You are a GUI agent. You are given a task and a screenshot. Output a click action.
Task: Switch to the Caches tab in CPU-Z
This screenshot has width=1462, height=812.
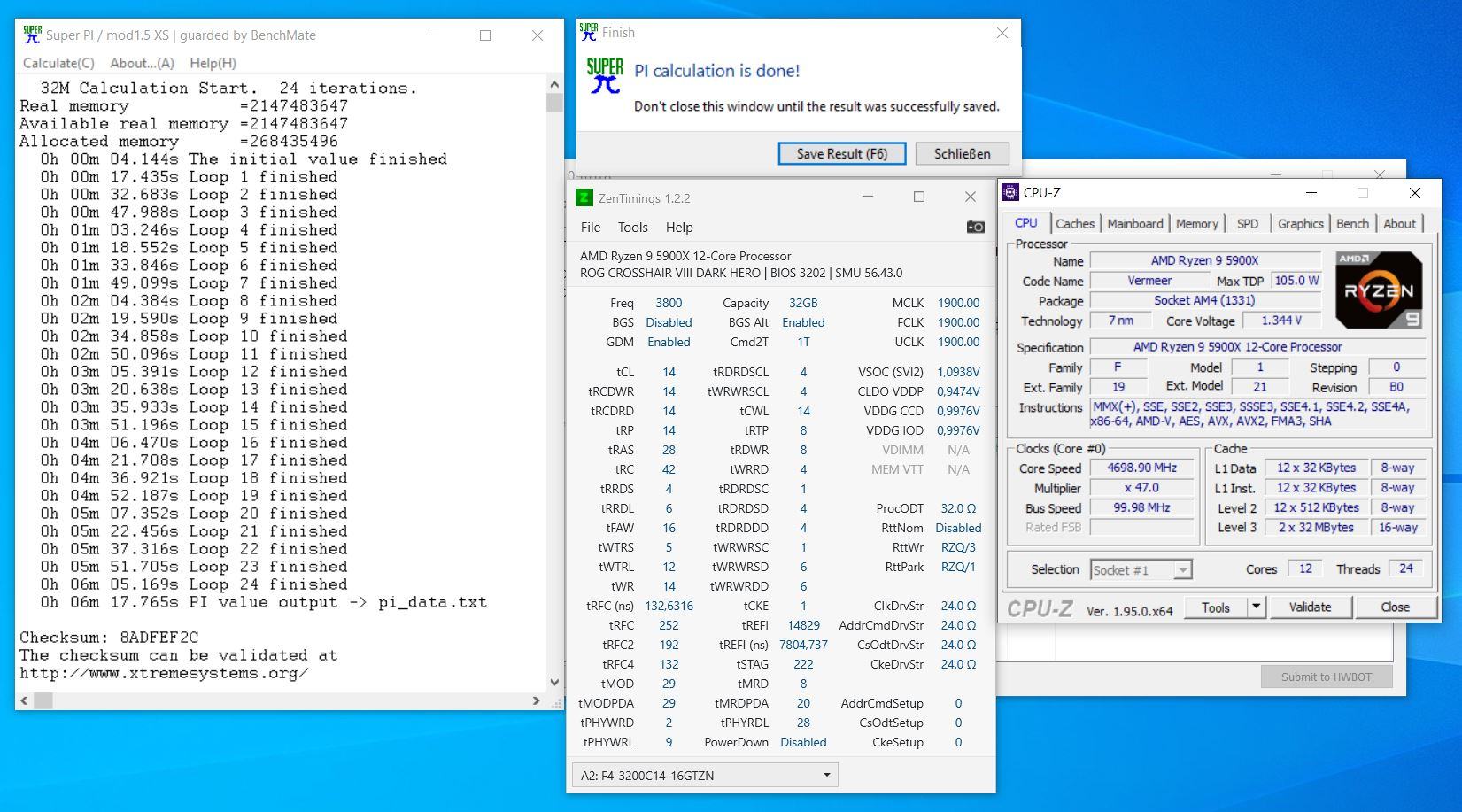pyautogui.click(x=1075, y=224)
